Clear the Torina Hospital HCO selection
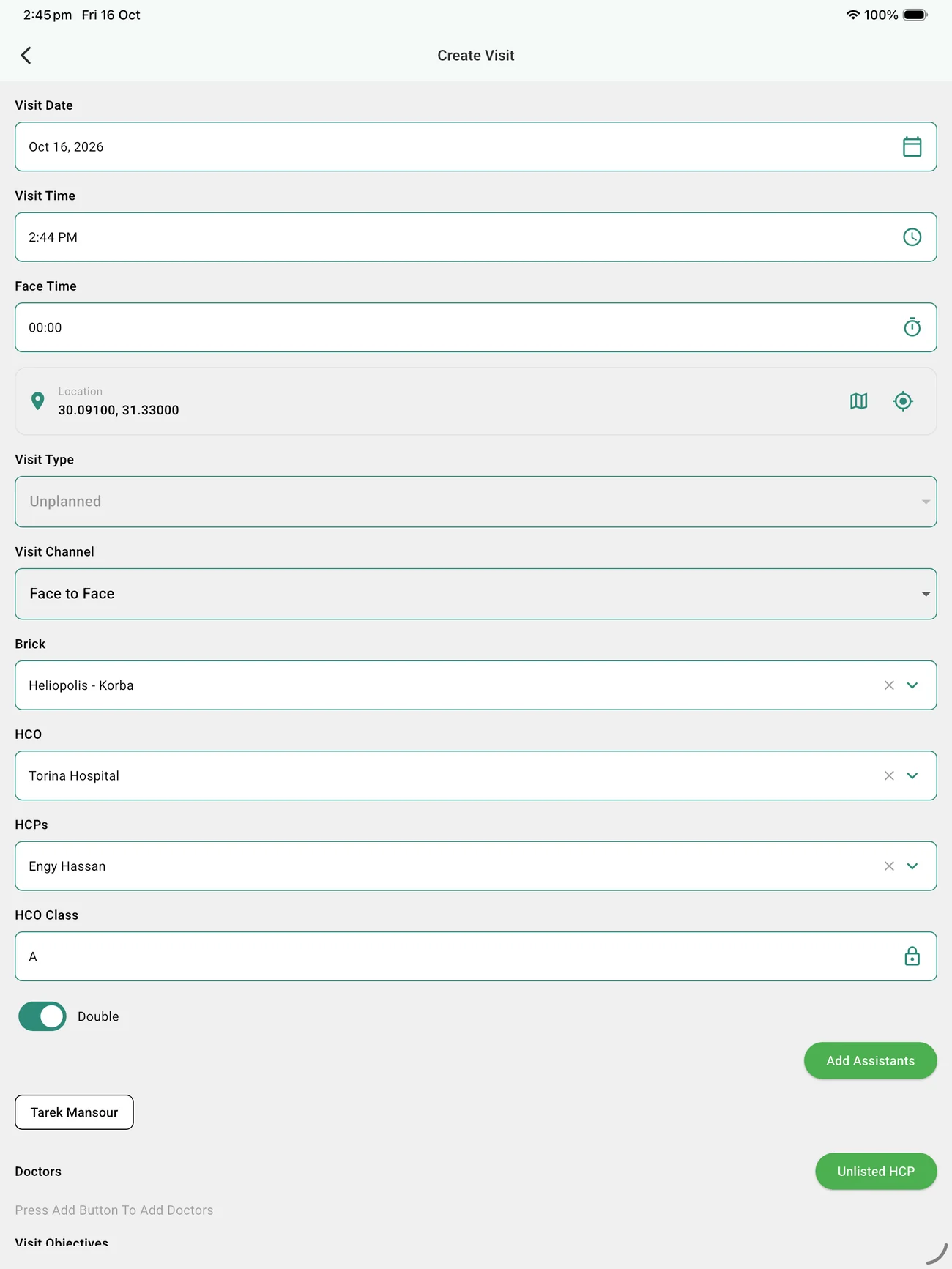 889,775
